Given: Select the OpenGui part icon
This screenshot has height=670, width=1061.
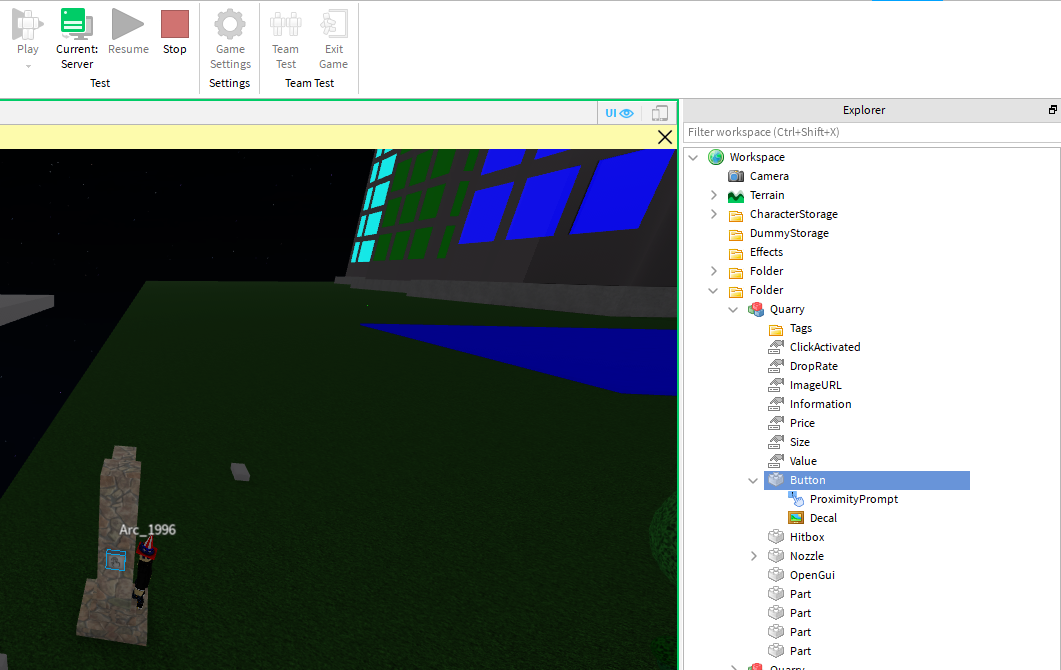Looking at the screenshot, I should pos(775,575).
